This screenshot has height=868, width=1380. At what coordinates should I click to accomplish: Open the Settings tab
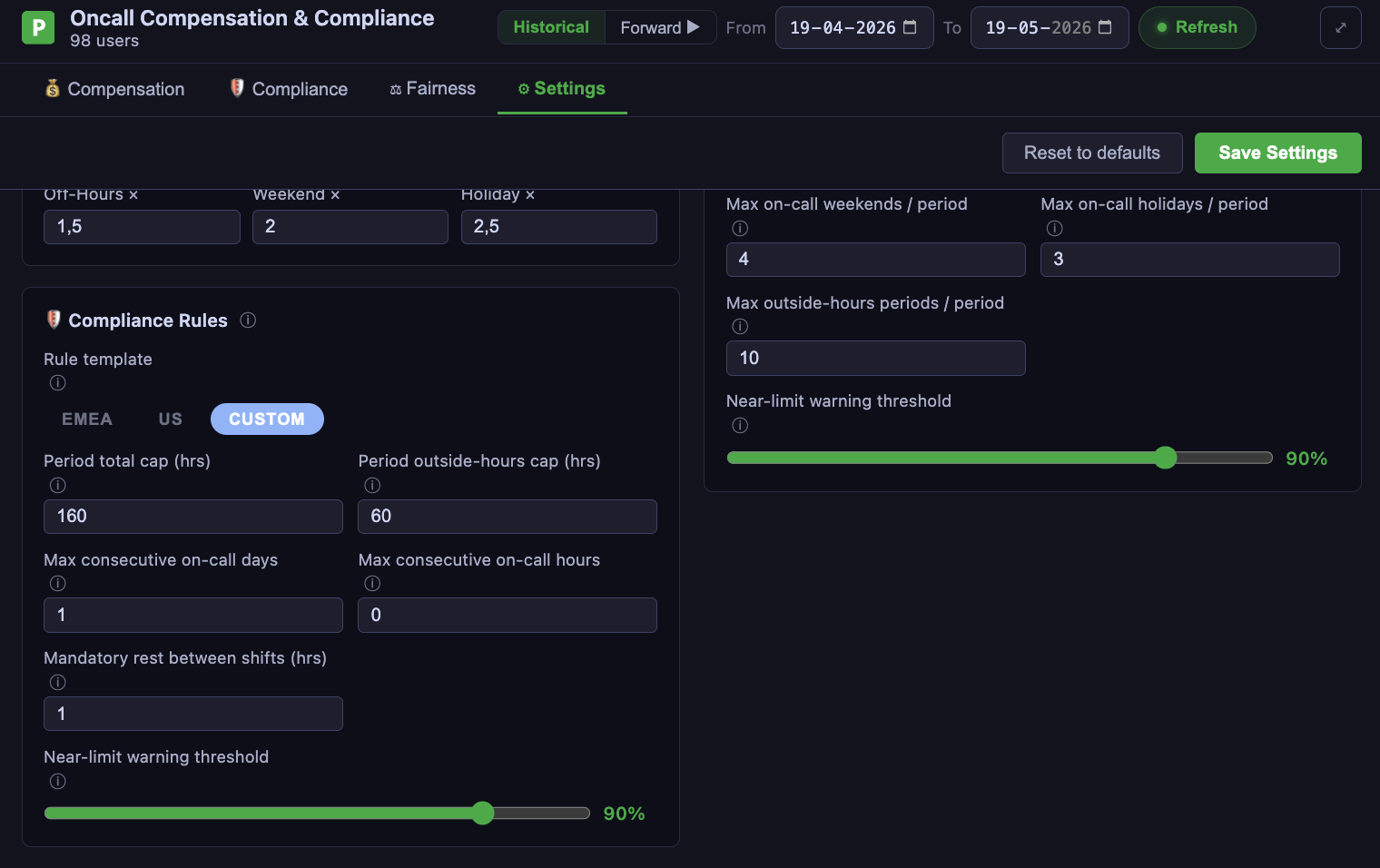tap(562, 89)
